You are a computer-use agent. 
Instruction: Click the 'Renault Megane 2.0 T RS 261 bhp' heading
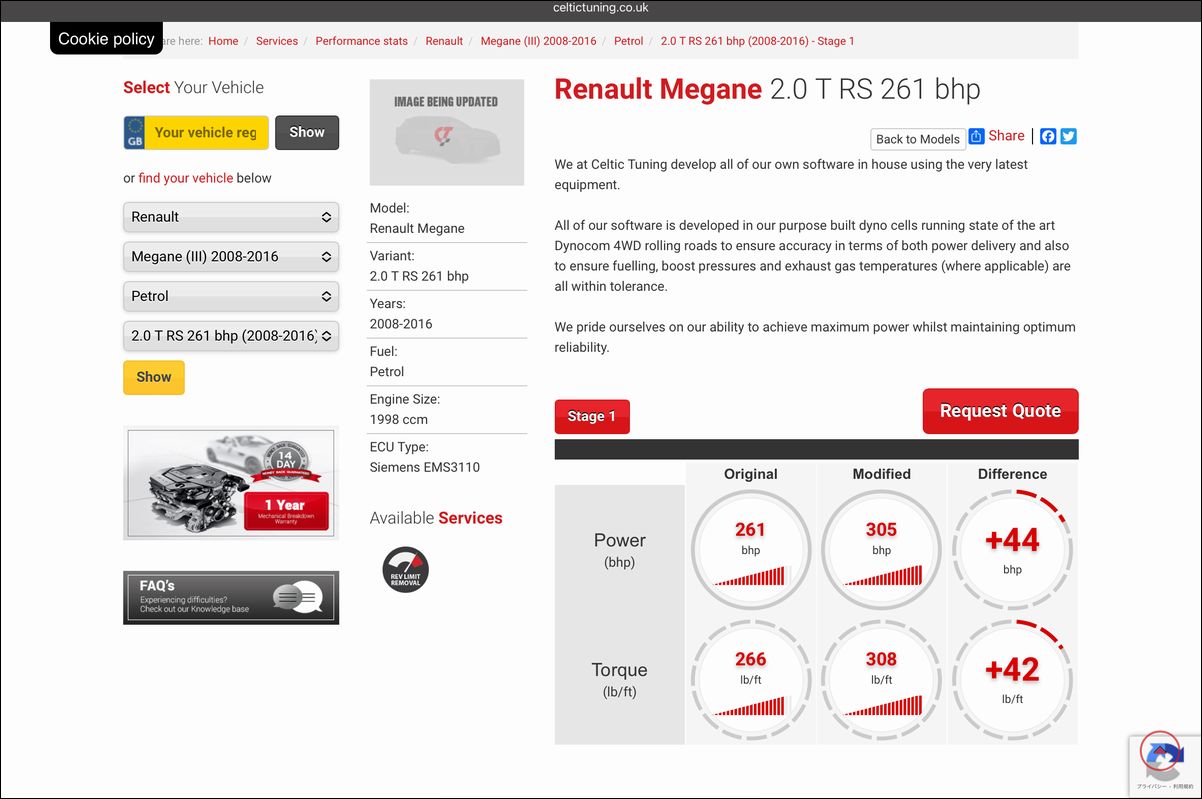point(767,89)
